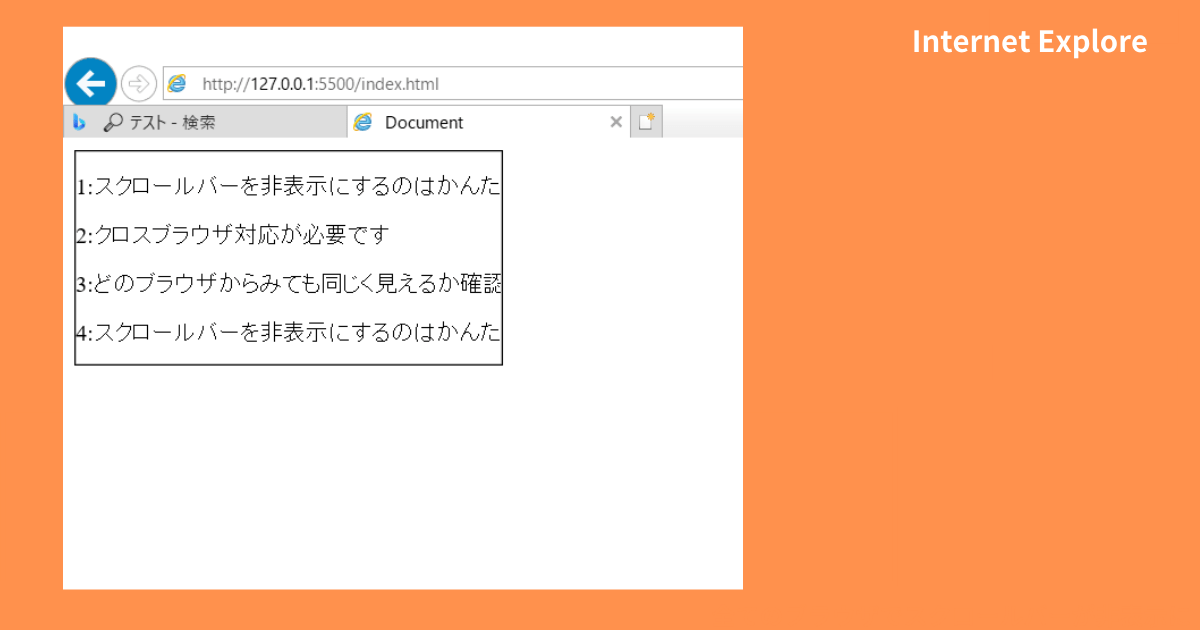Click empty space right of line 2 inside the box
Image resolution: width=1200 pixels, height=630 pixels.
445,236
